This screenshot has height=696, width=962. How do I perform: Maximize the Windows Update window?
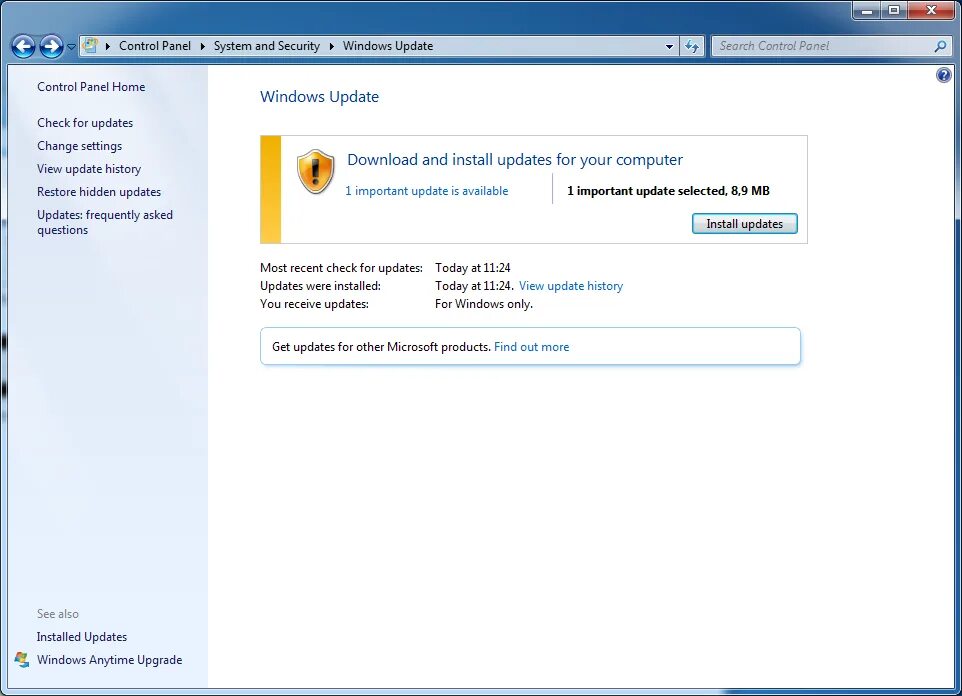[x=895, y=10]
